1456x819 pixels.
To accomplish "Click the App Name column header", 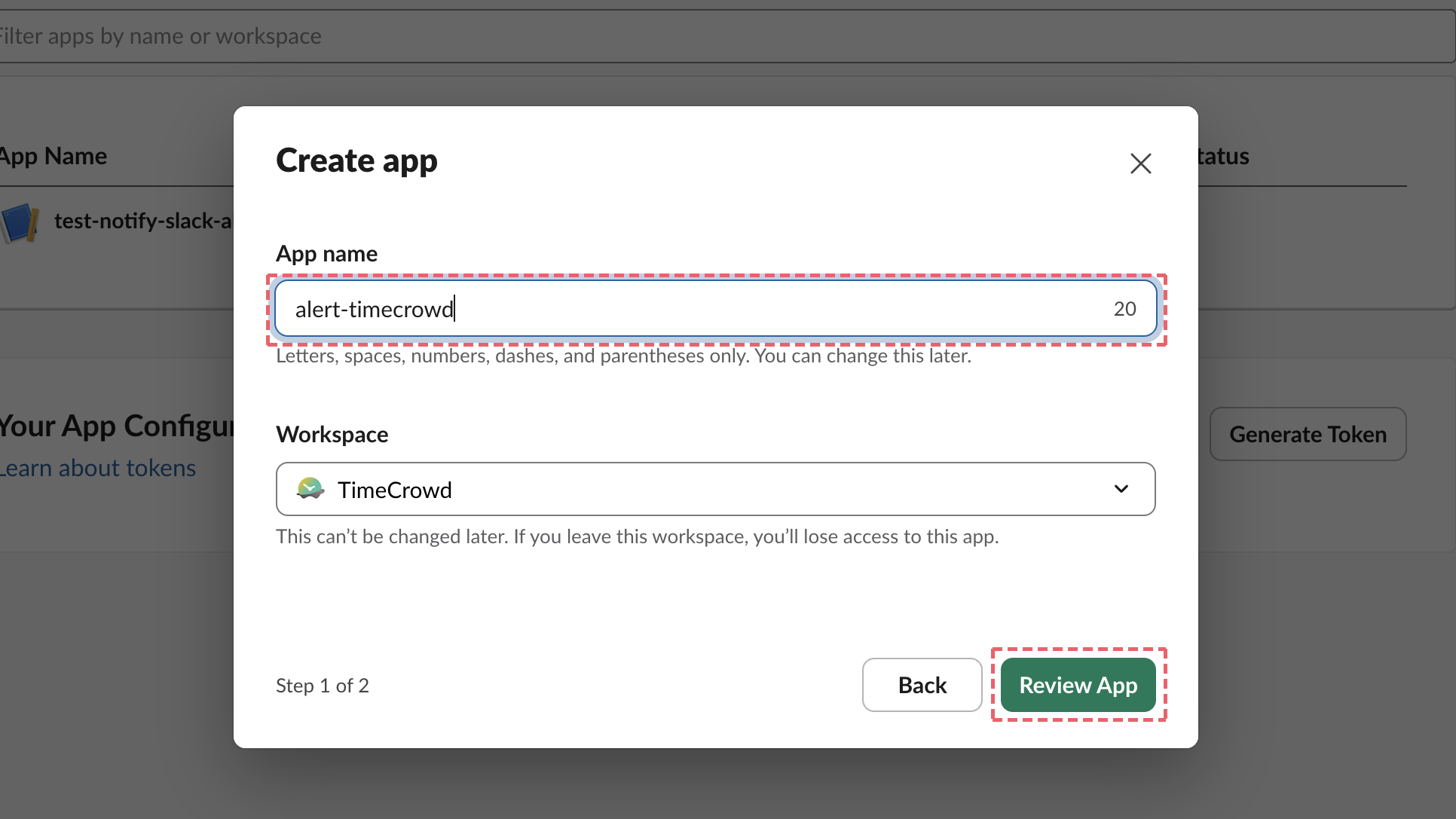I will click(54, 156).
